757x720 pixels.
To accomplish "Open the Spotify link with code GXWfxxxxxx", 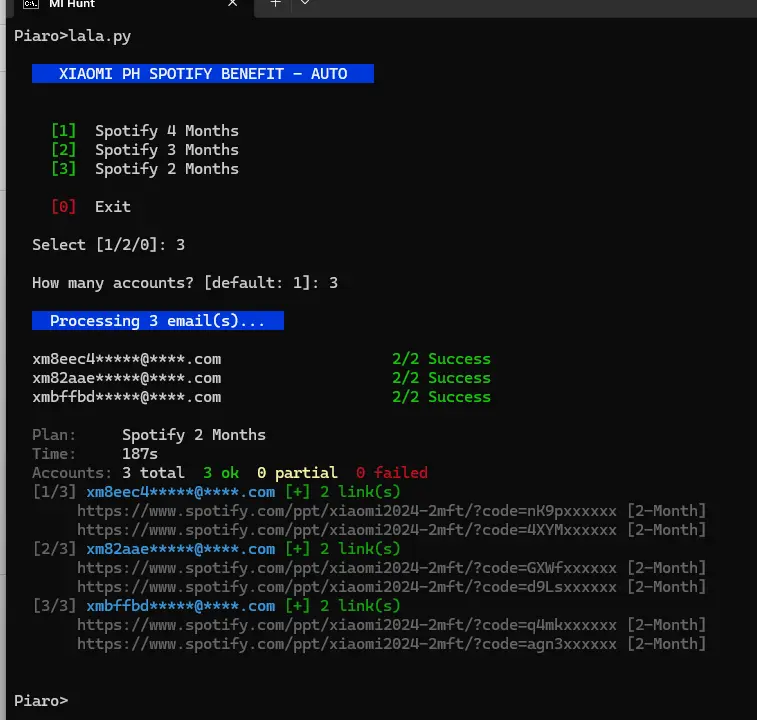I will tap(347, 568).
